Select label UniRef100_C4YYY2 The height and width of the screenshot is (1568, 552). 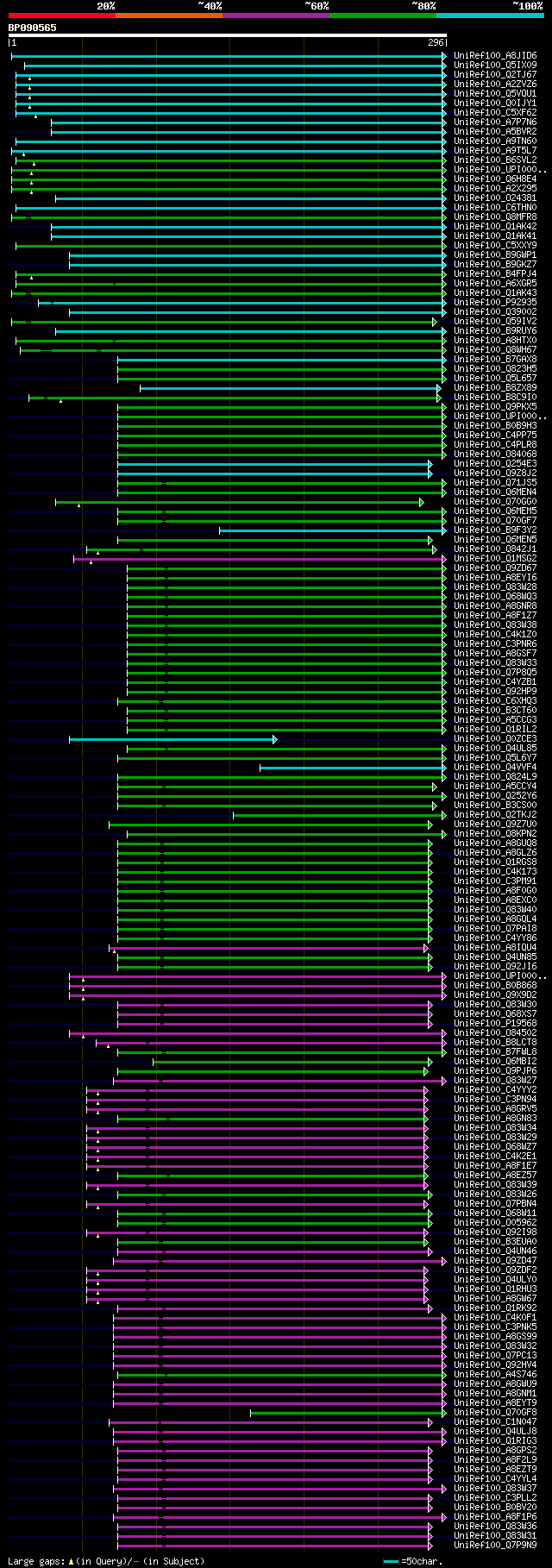tap(495, 1090)
